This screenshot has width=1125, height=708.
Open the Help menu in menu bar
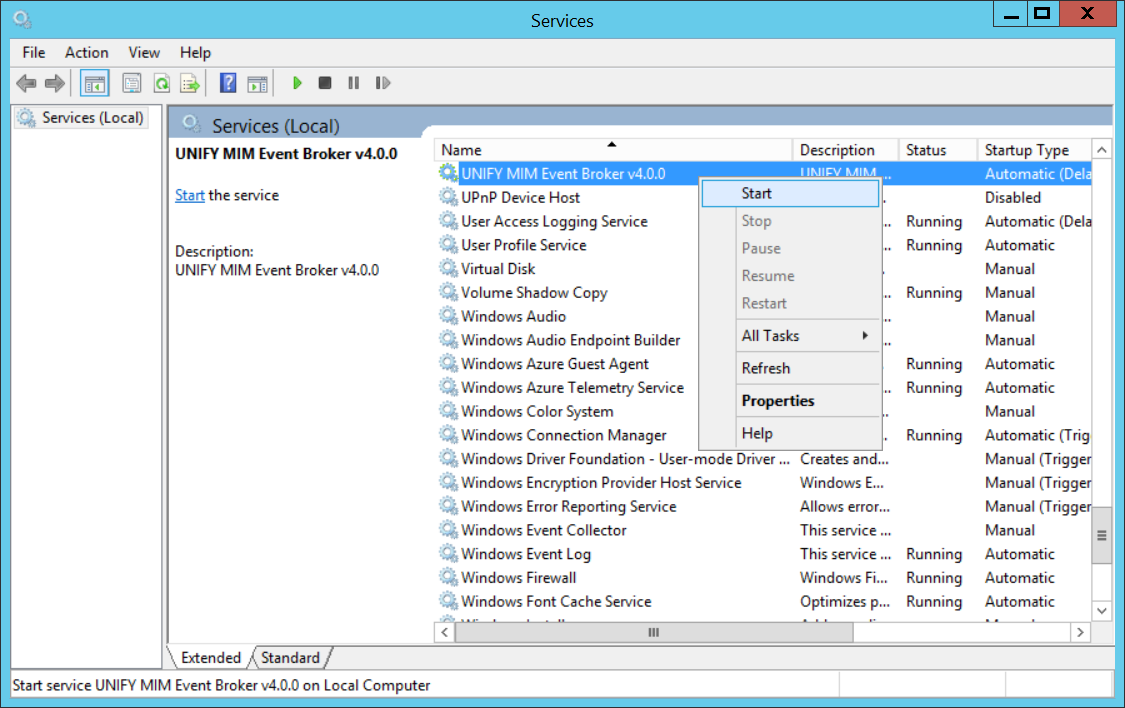[195, 52]
